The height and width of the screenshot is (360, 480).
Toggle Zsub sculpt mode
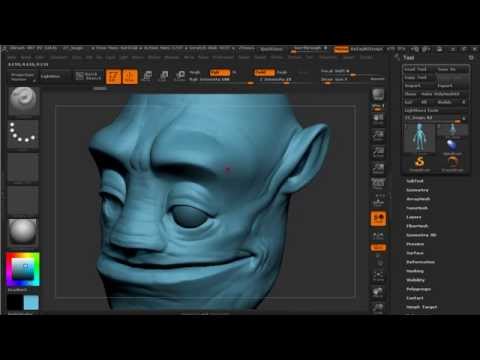[282, 72]
